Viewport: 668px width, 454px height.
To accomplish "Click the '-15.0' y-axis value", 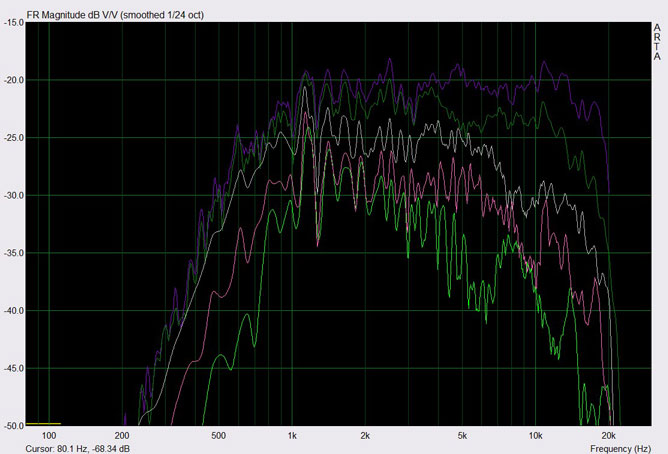I will pyautogui.click(x=13, y=23).
